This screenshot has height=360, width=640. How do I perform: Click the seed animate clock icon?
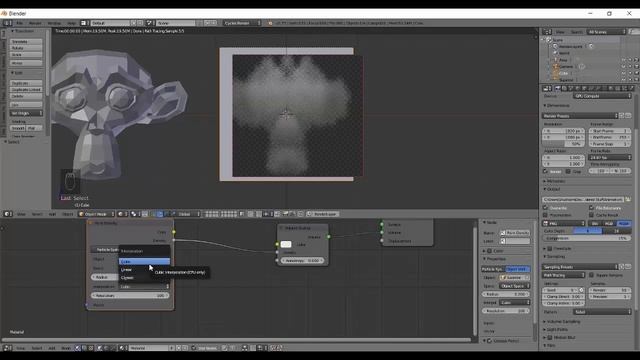581,290
